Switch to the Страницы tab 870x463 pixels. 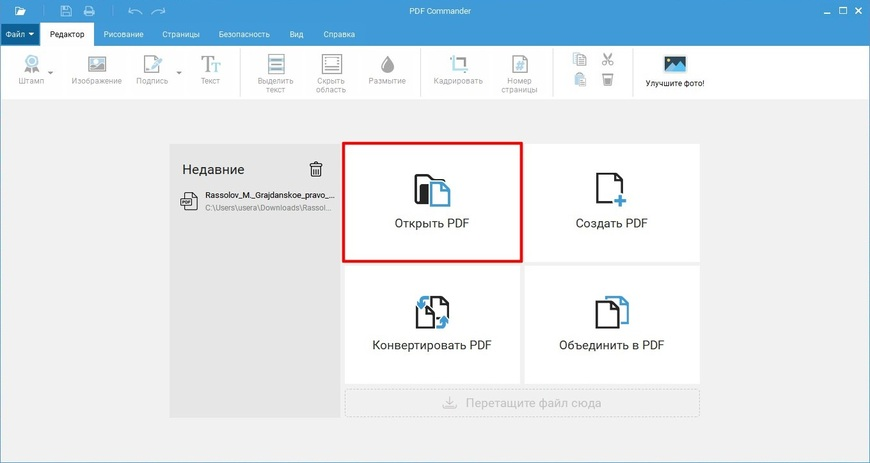pyautogui.click(x=181, y=34)
